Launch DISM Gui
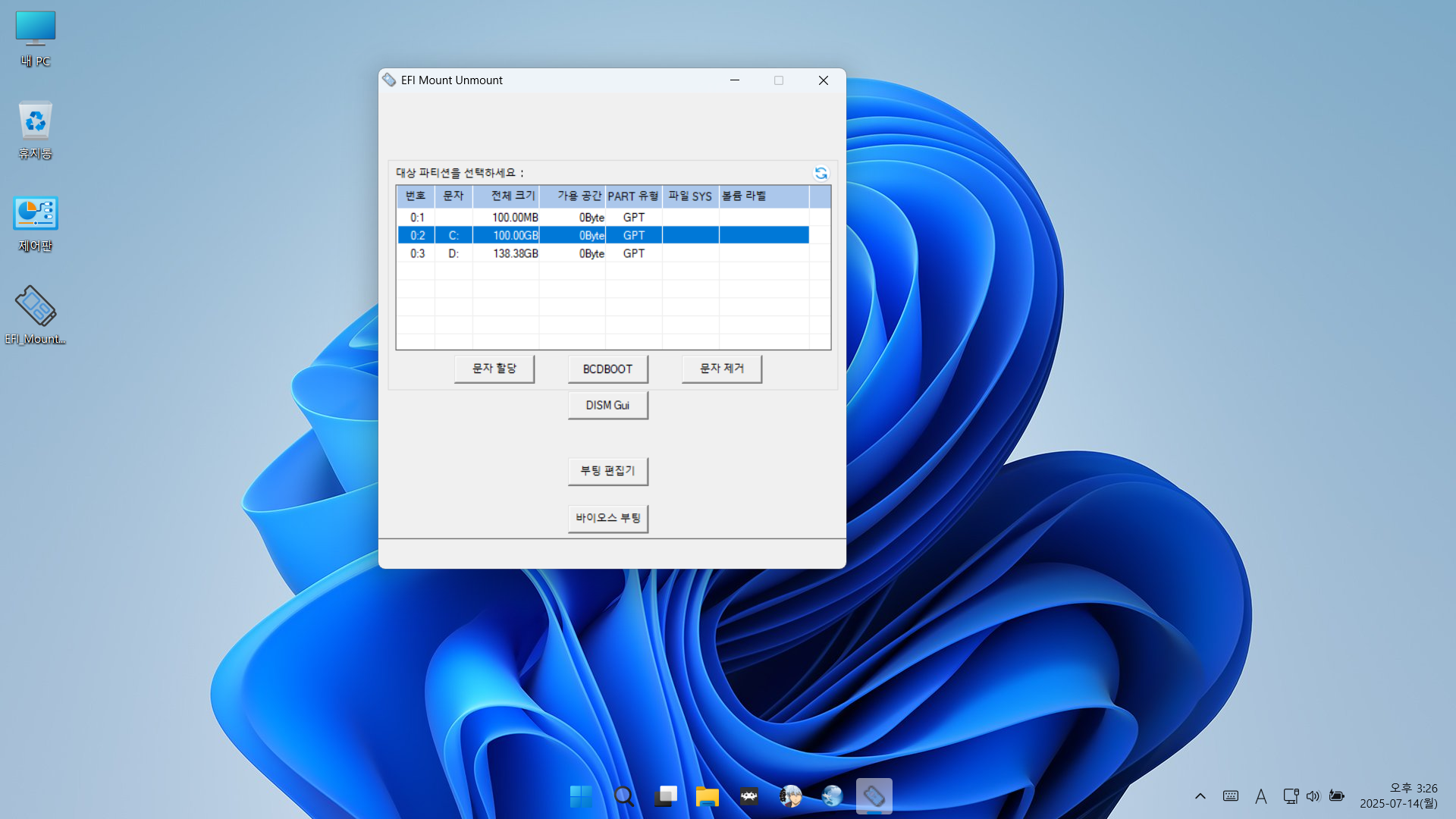This screenshot has width=1456, height=819. (x=607, y=406)
